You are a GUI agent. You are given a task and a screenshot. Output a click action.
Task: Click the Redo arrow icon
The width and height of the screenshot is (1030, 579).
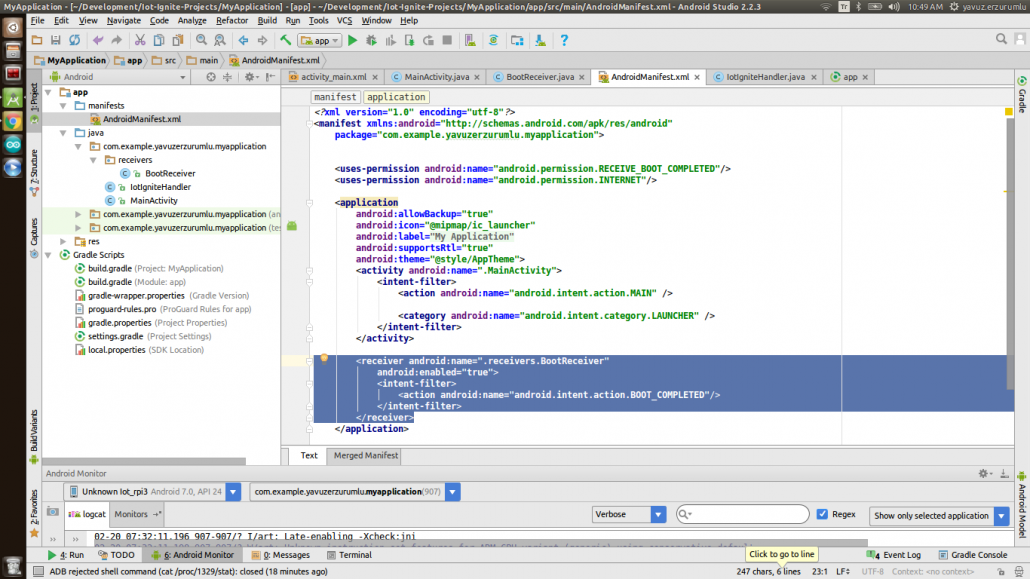pyautogui.click(x=116, y=41)
